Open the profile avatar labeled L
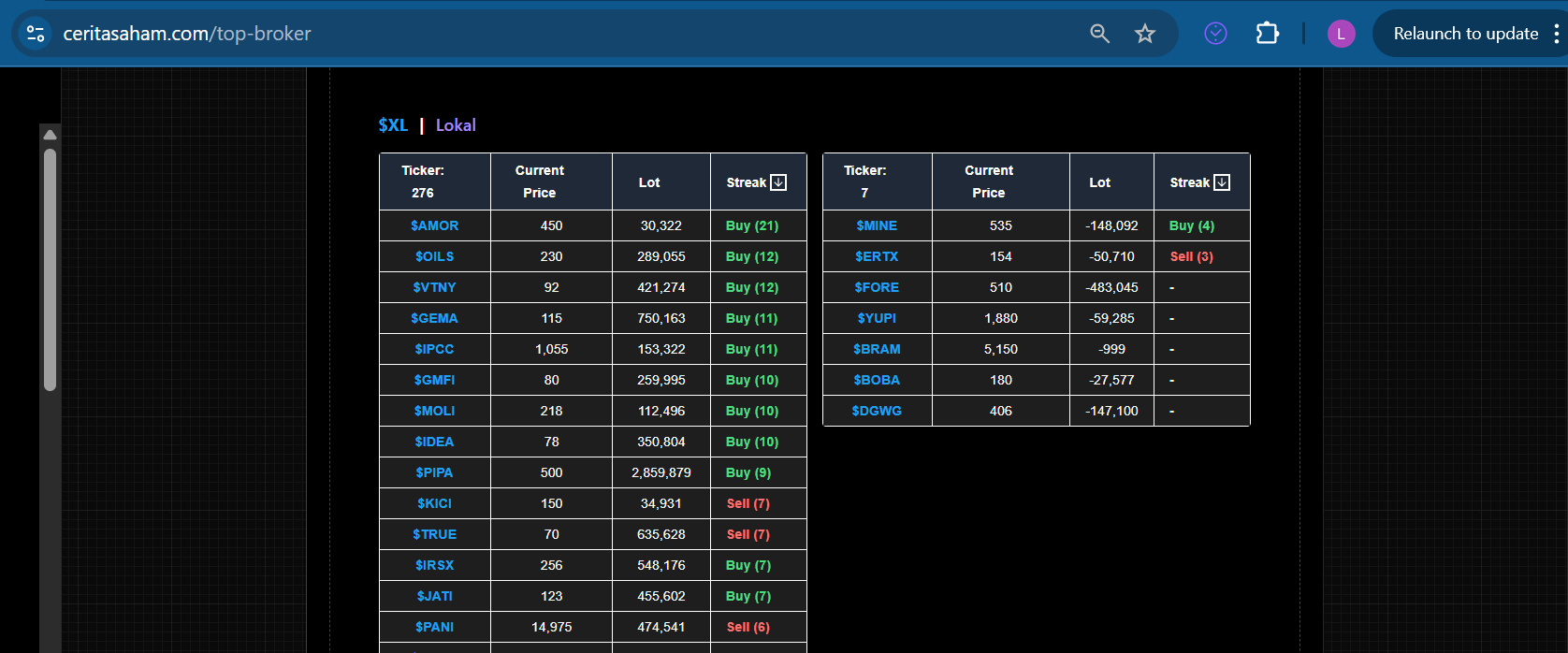Viewport: 1568px width, 653px height. click(1341, 34)
